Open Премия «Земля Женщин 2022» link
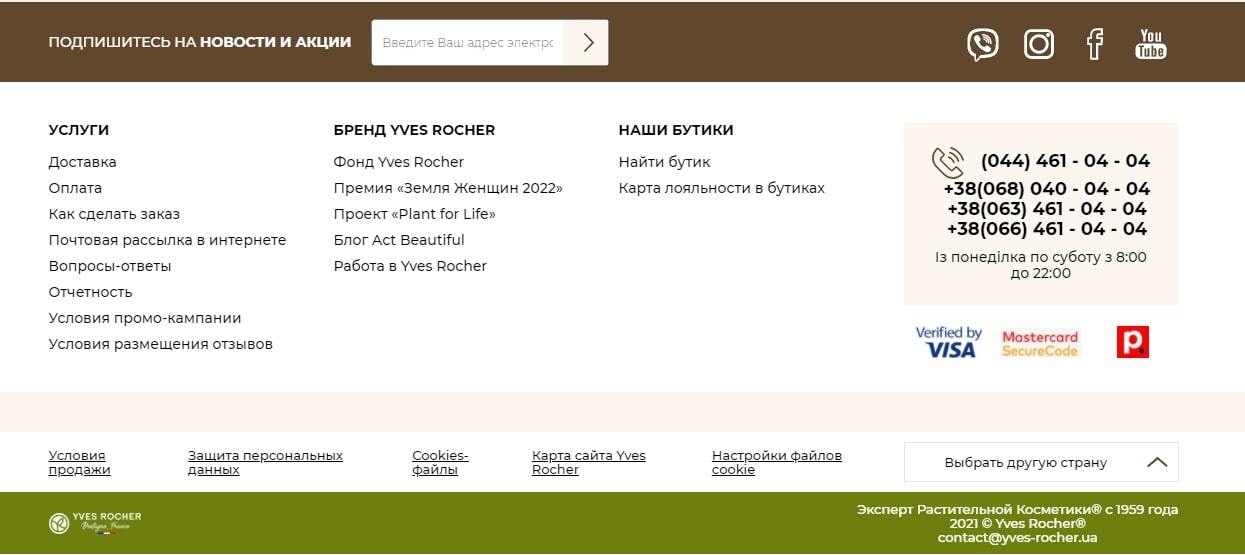Viewport: 1245px width, 555px height. (448, 188)
